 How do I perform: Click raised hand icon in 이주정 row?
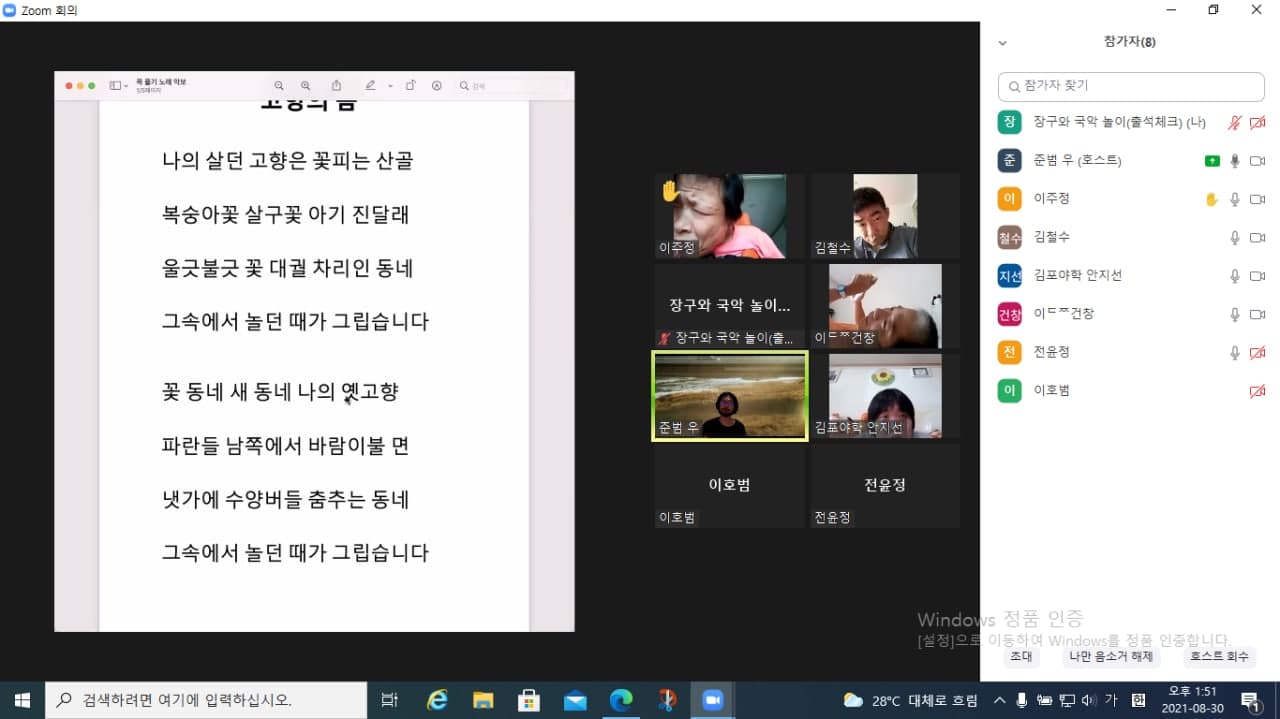pyautogui.click(x=1212, y=199)
